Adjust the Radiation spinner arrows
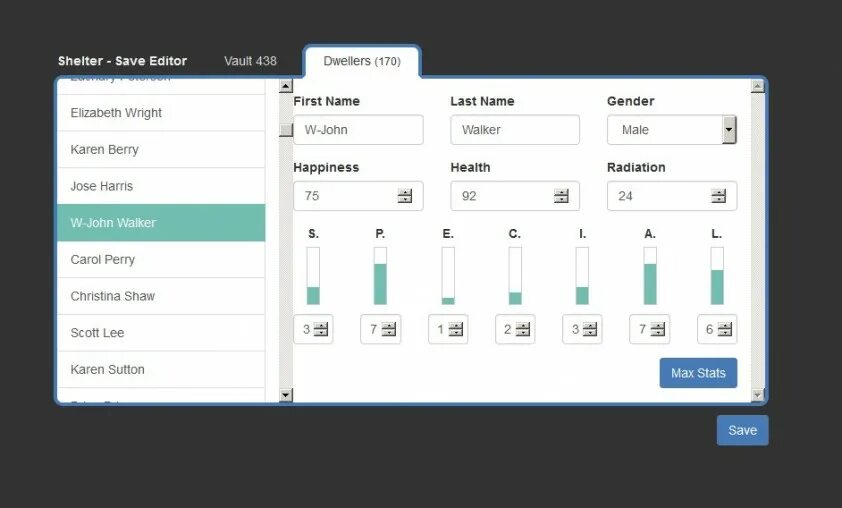The height and width of the screenshot is (508, 842). point(718,196)
